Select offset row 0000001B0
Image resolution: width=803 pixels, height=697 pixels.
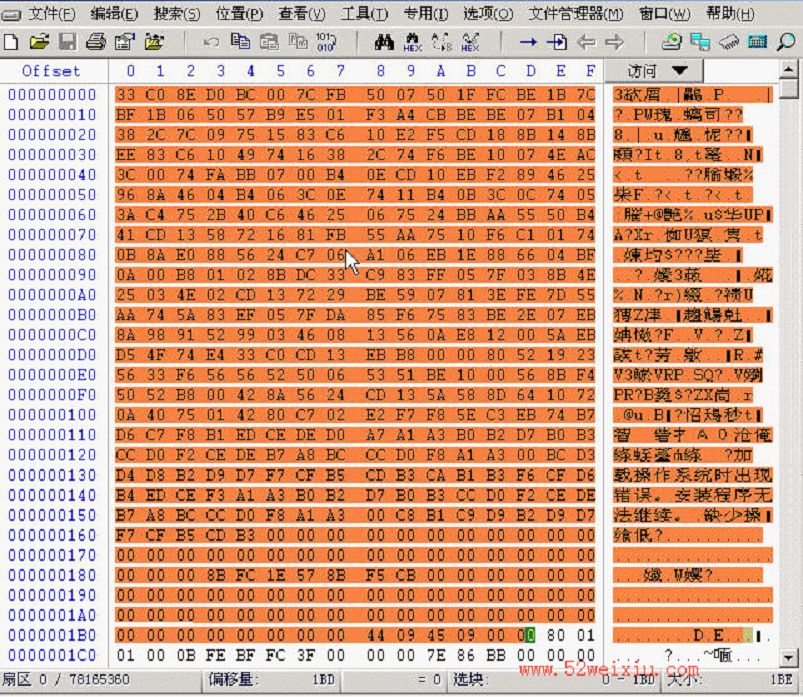(x=52, y=635)
